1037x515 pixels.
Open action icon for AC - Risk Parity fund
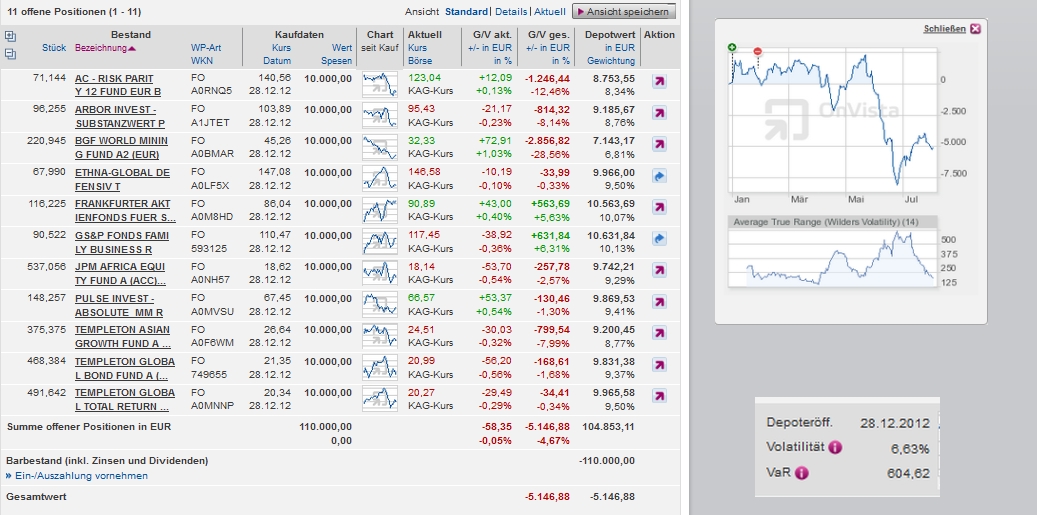pyautogui.click(x=659, y=84)
